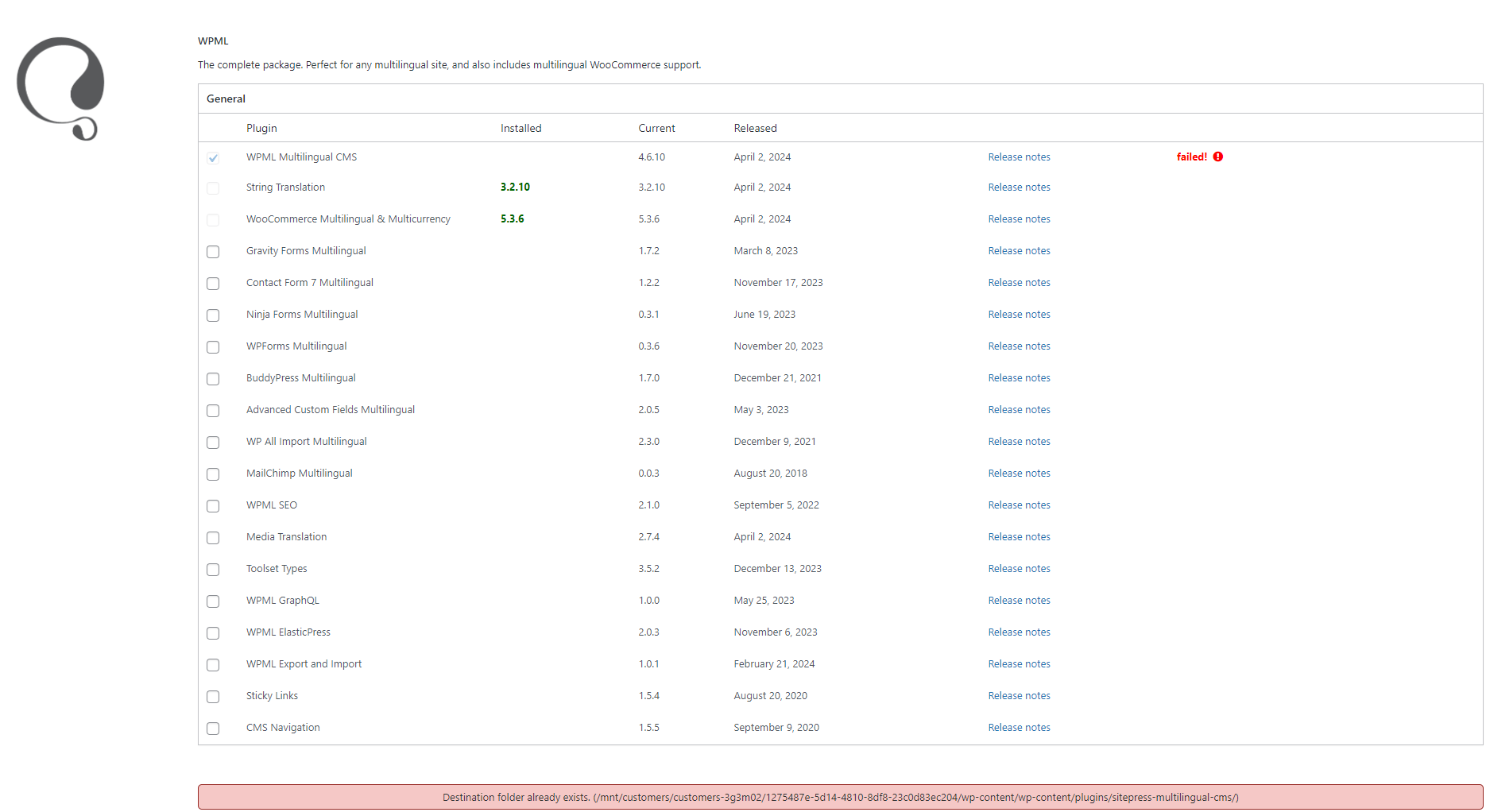This screenshot has height=812, width=1486.
Task: Check the Contact Form 7 Multilingual checkbox
Action: pyautogui.click(x=213, y=284)
